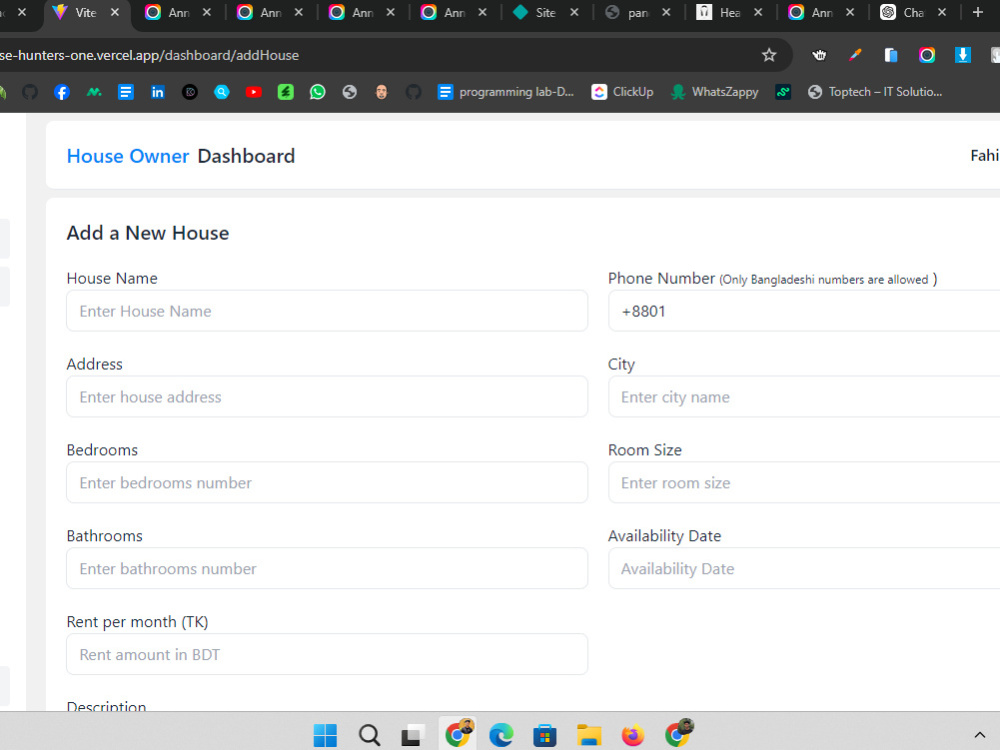This screenshot has width=1000, height=750.
Task: Open programming lab bookmark
Action: [506, 92]
